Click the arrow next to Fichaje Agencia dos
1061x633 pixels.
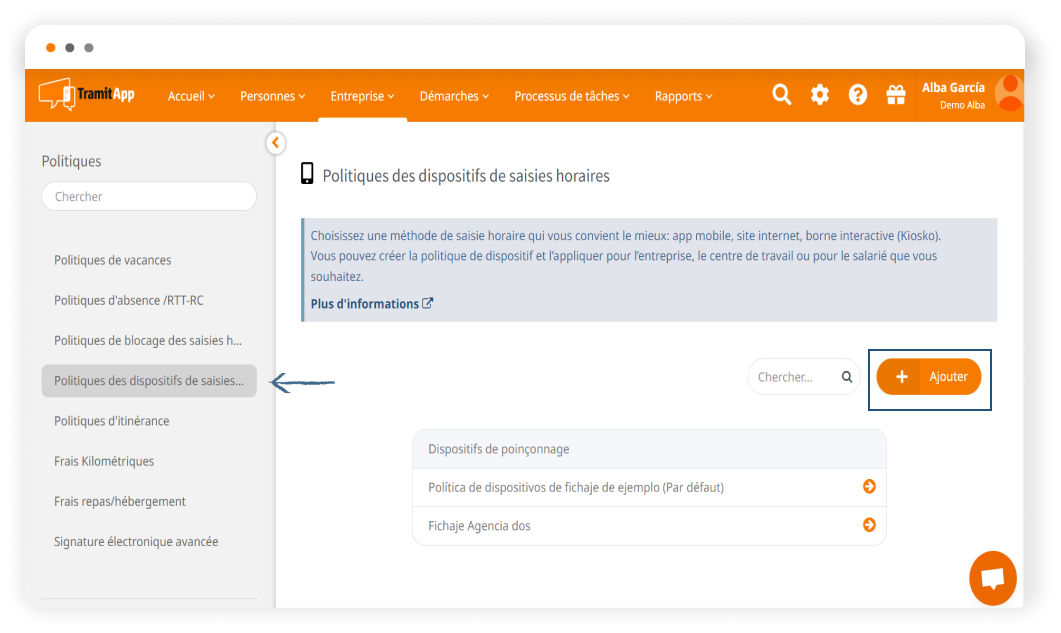click(869, 525)
